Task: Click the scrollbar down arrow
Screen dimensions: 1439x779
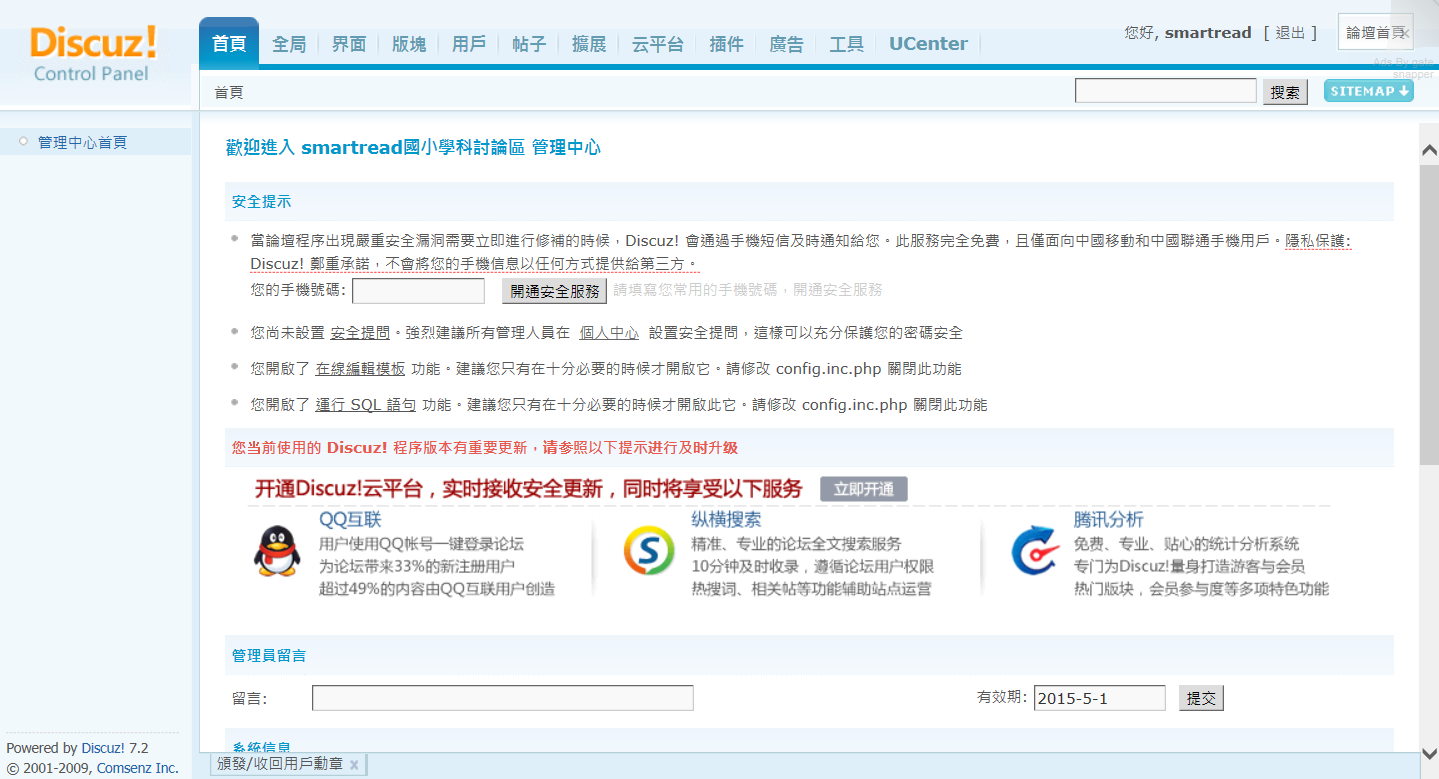Action: (x=1429, y=753)
